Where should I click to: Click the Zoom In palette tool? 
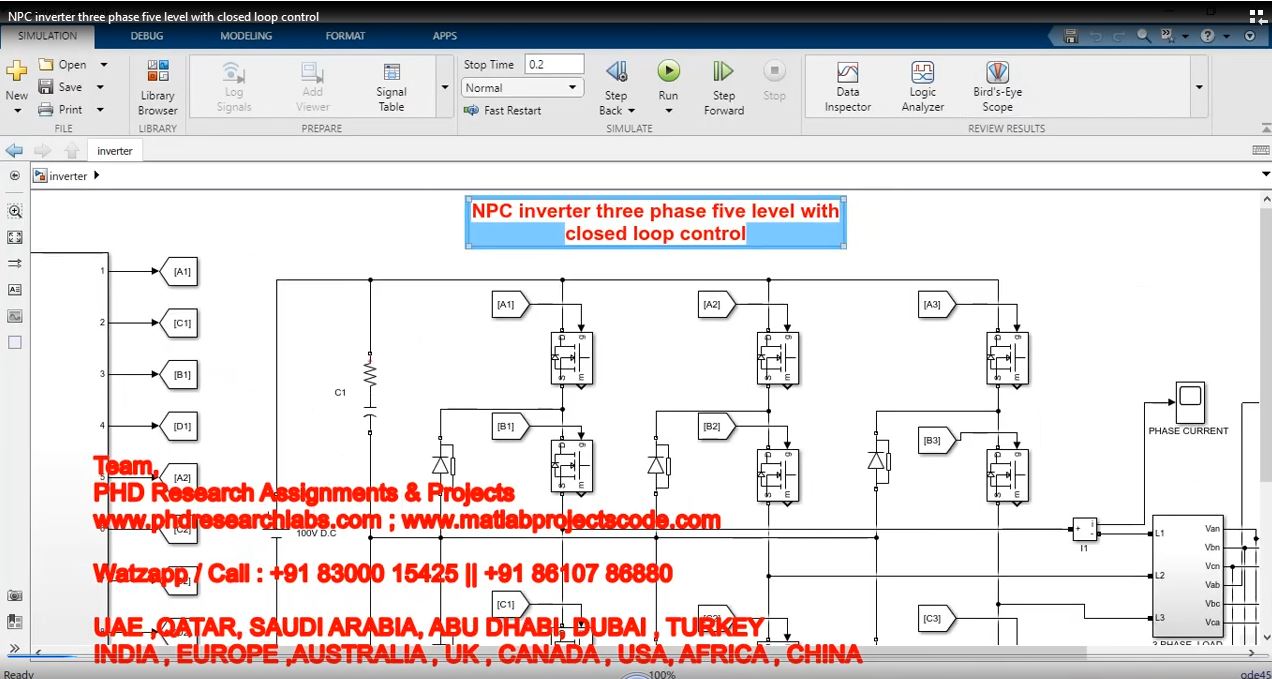point(15,211)
